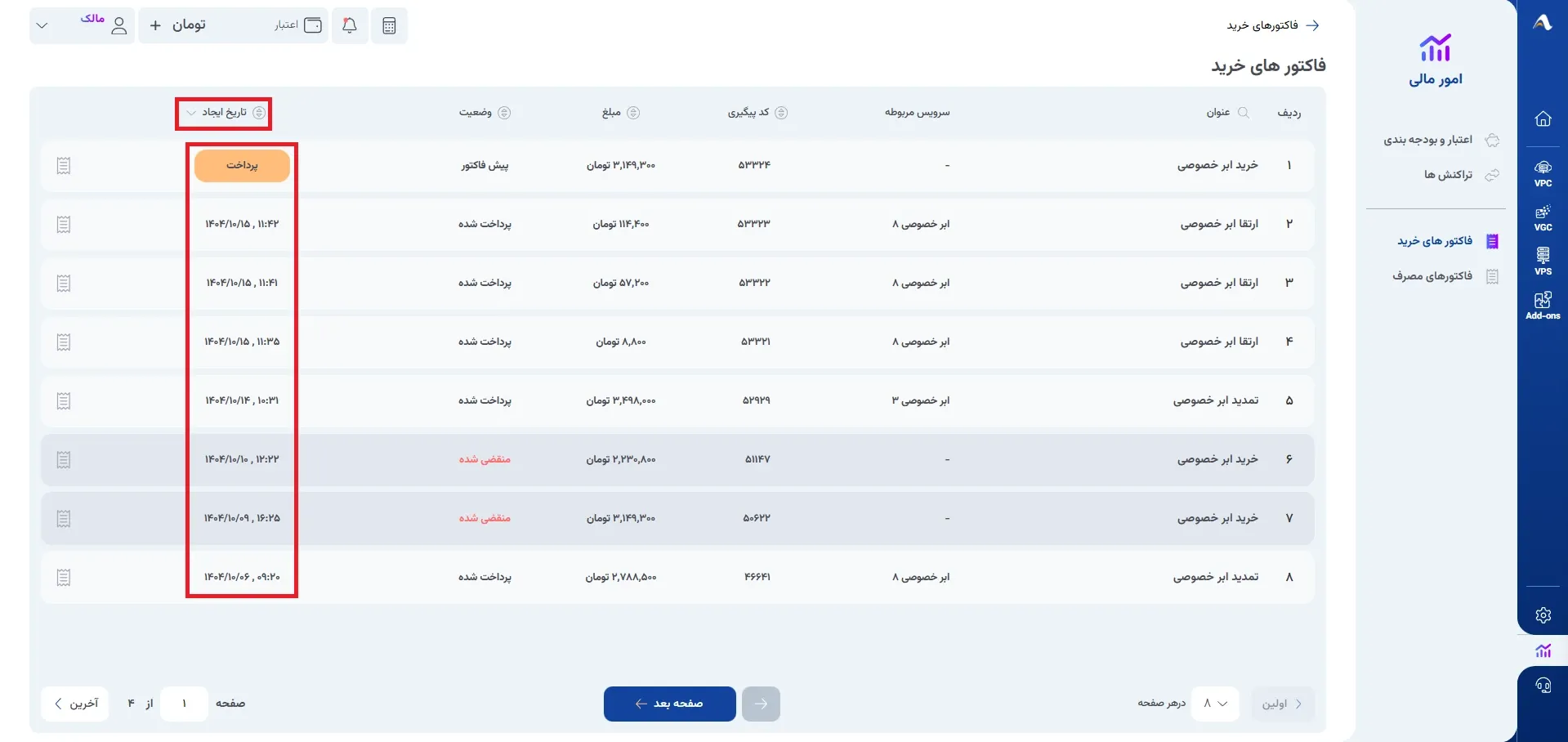
Task: Sort by تاریخ ایجاد column header
Action: (x=224, y=113)
